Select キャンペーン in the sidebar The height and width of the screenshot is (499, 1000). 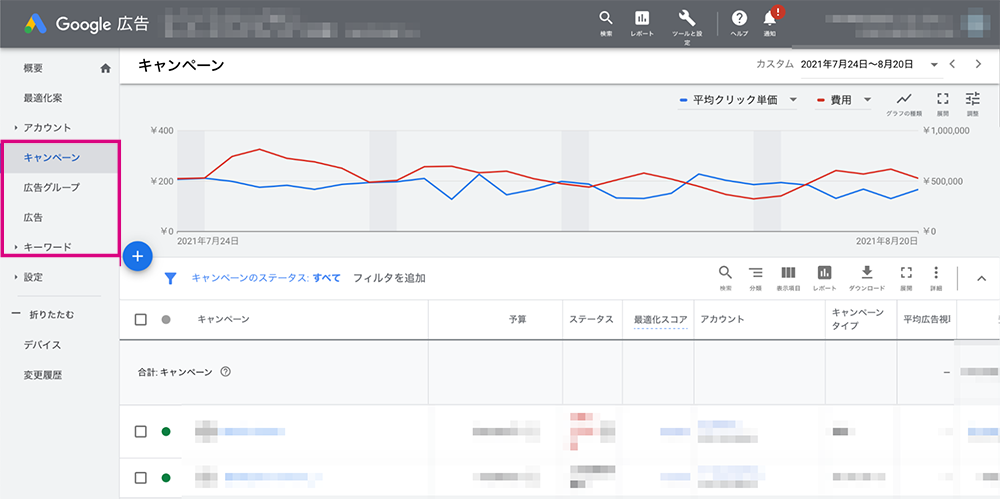click(x=52, y=158)
